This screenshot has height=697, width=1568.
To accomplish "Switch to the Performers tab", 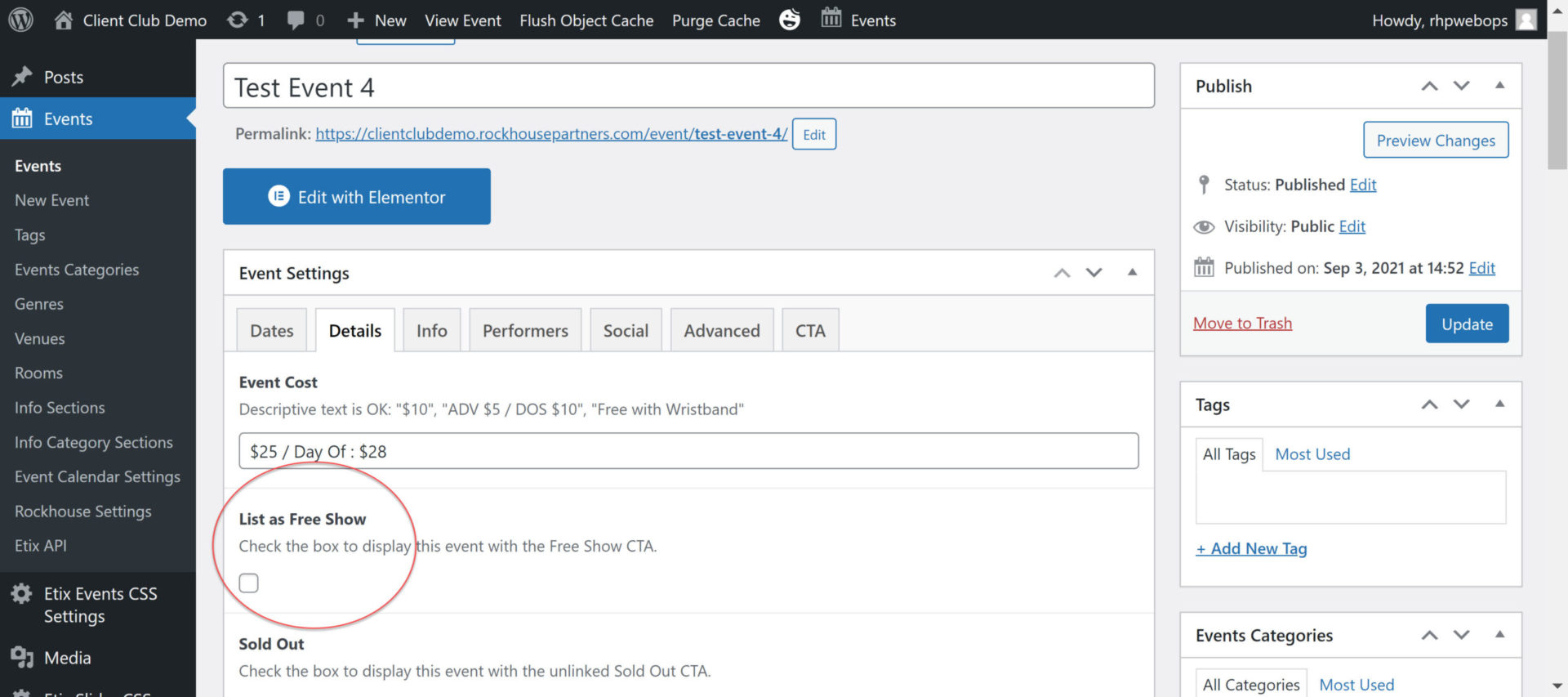I will [x=525, y=331].
